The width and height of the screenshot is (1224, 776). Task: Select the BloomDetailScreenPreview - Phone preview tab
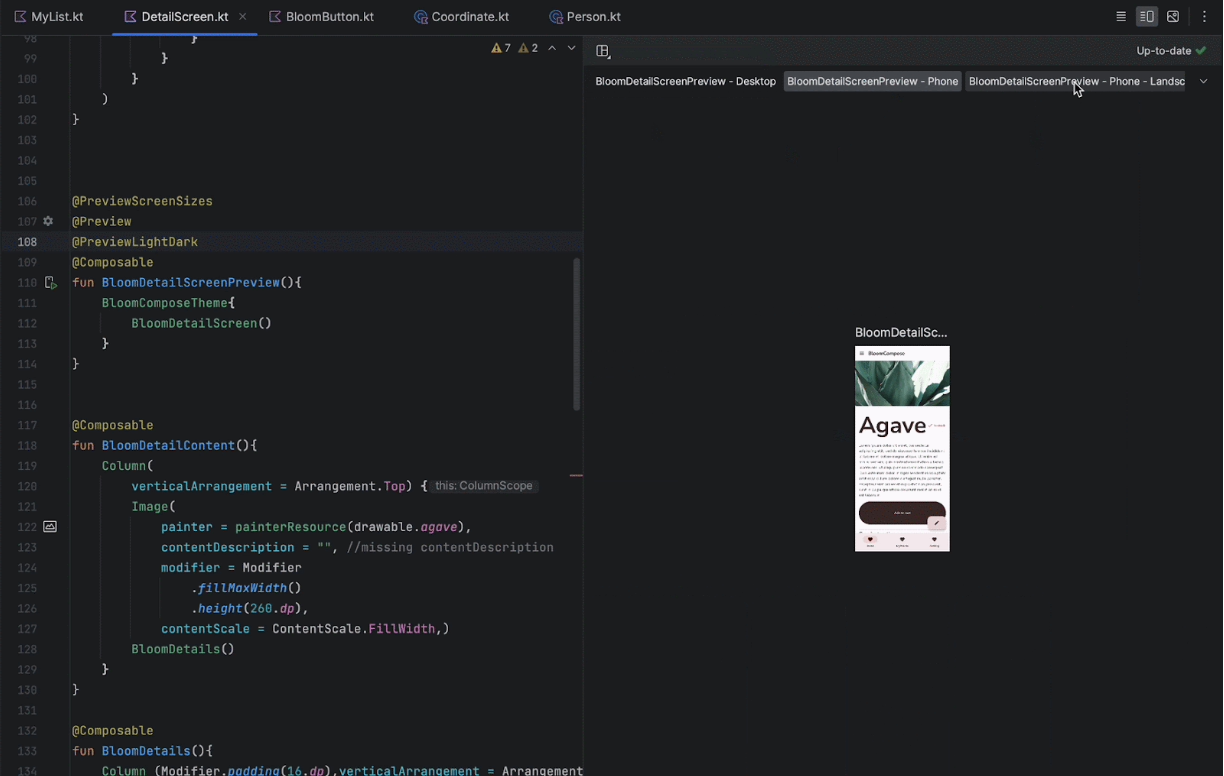coord(872,82)
